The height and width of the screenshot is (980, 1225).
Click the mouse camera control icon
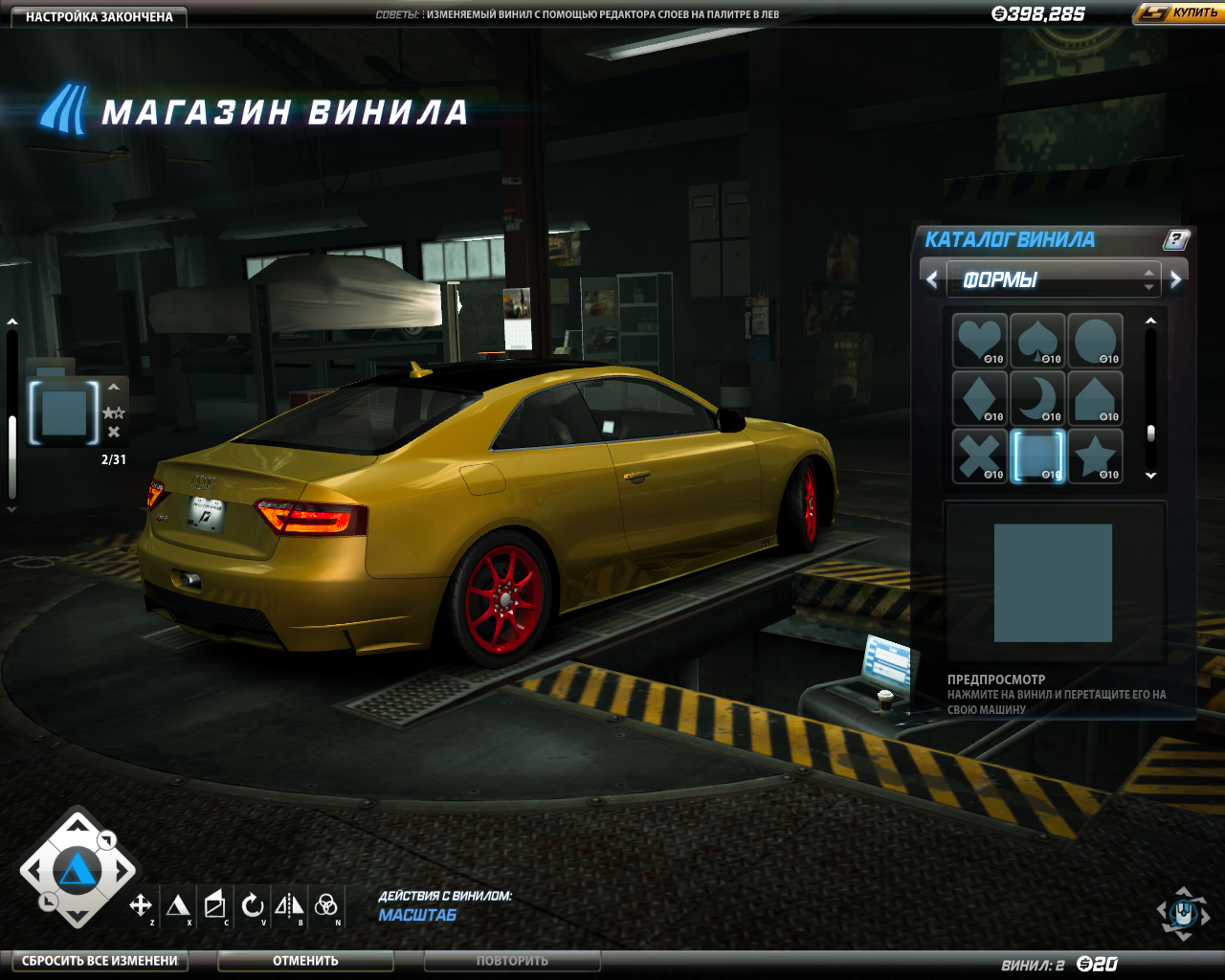1184,913
